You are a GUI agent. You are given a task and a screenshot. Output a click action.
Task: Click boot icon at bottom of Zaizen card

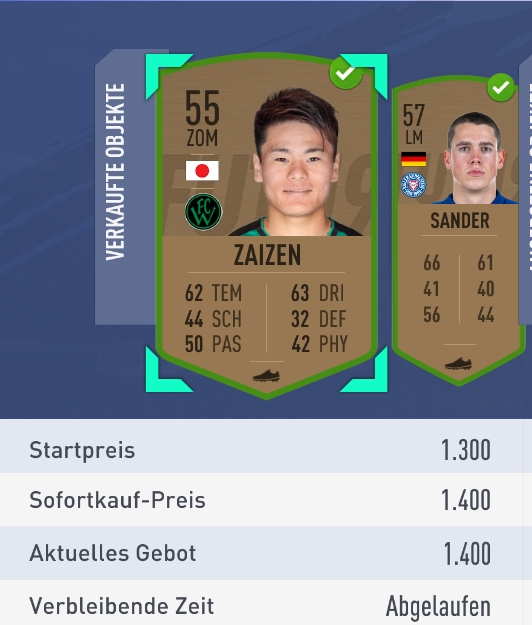[266, 376]
